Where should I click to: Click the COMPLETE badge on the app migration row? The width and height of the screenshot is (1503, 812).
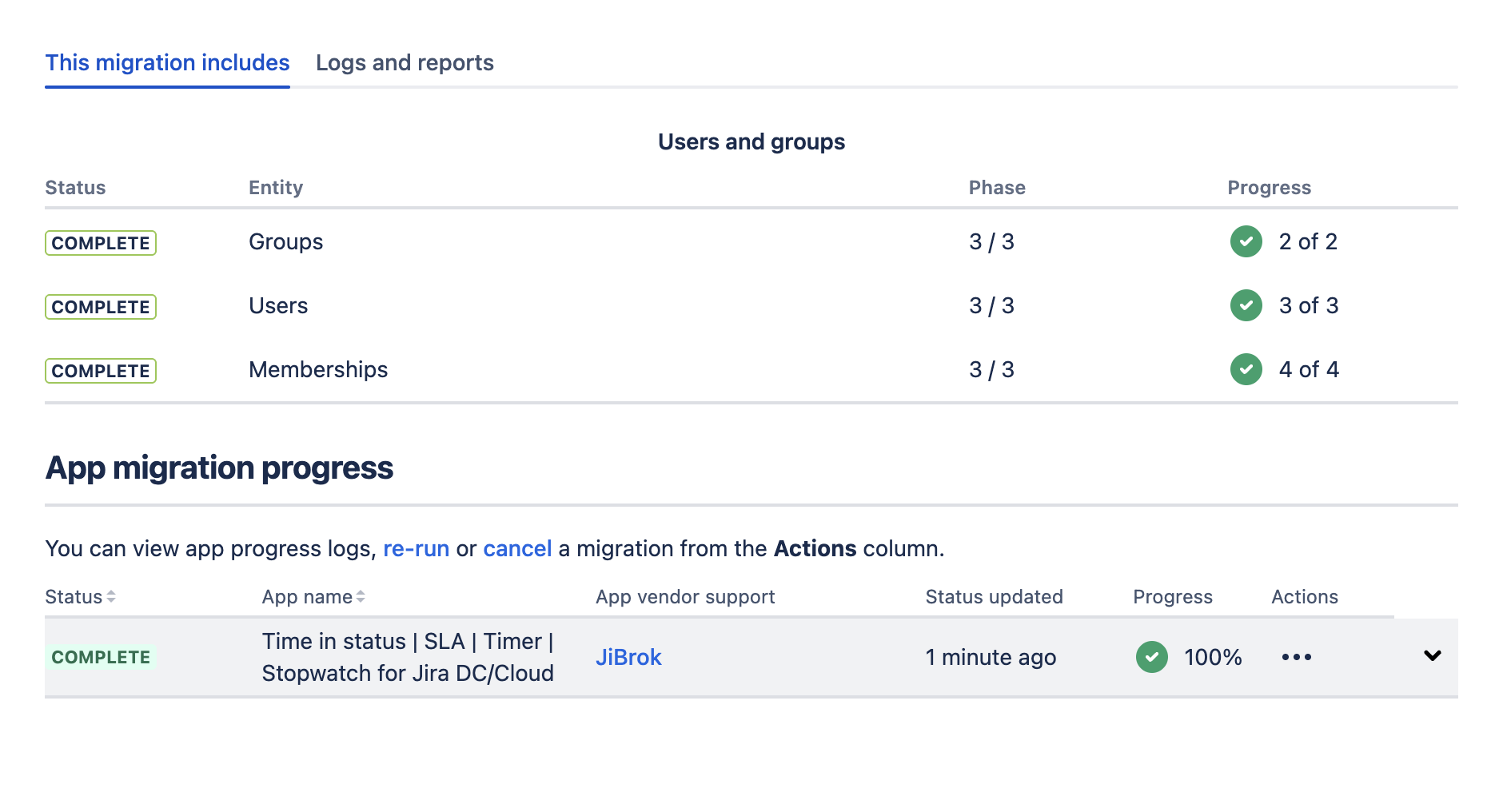[101, 657]
